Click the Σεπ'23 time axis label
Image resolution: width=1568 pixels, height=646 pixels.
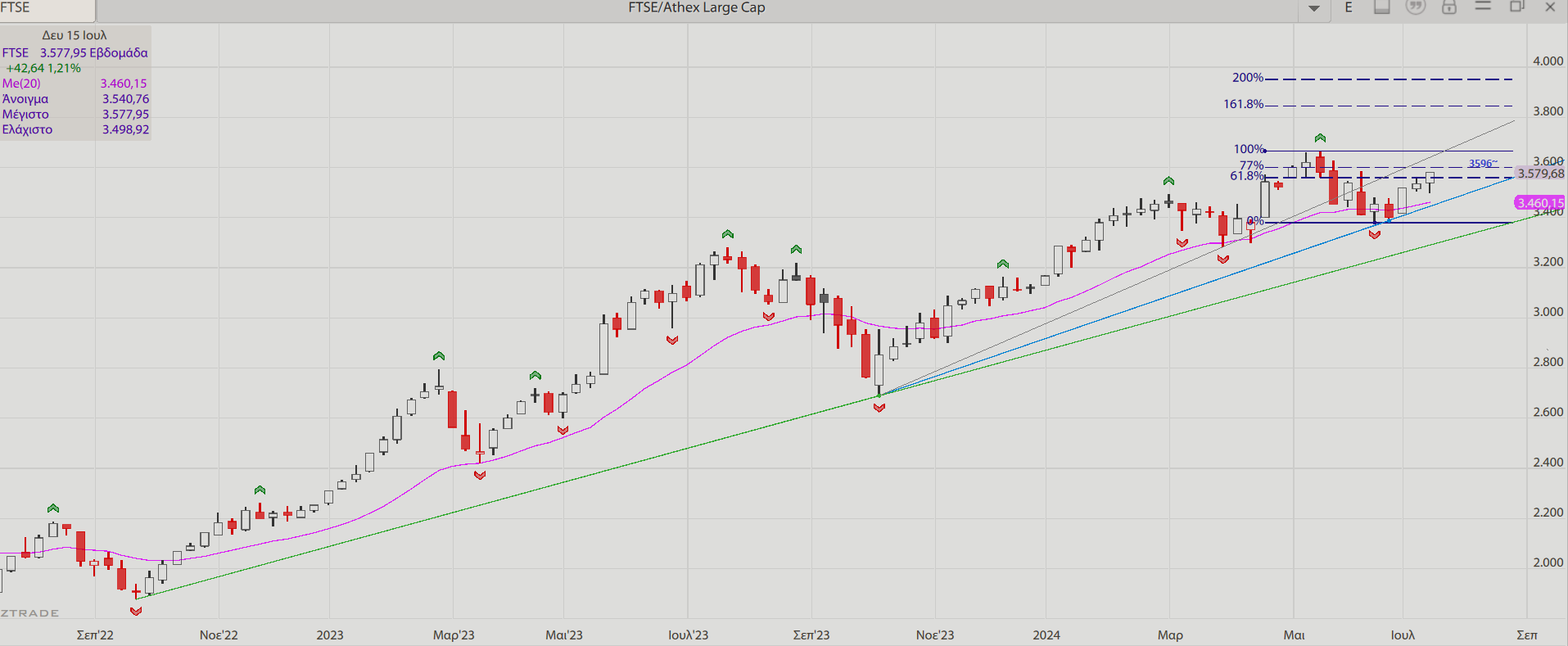(811, 635)
